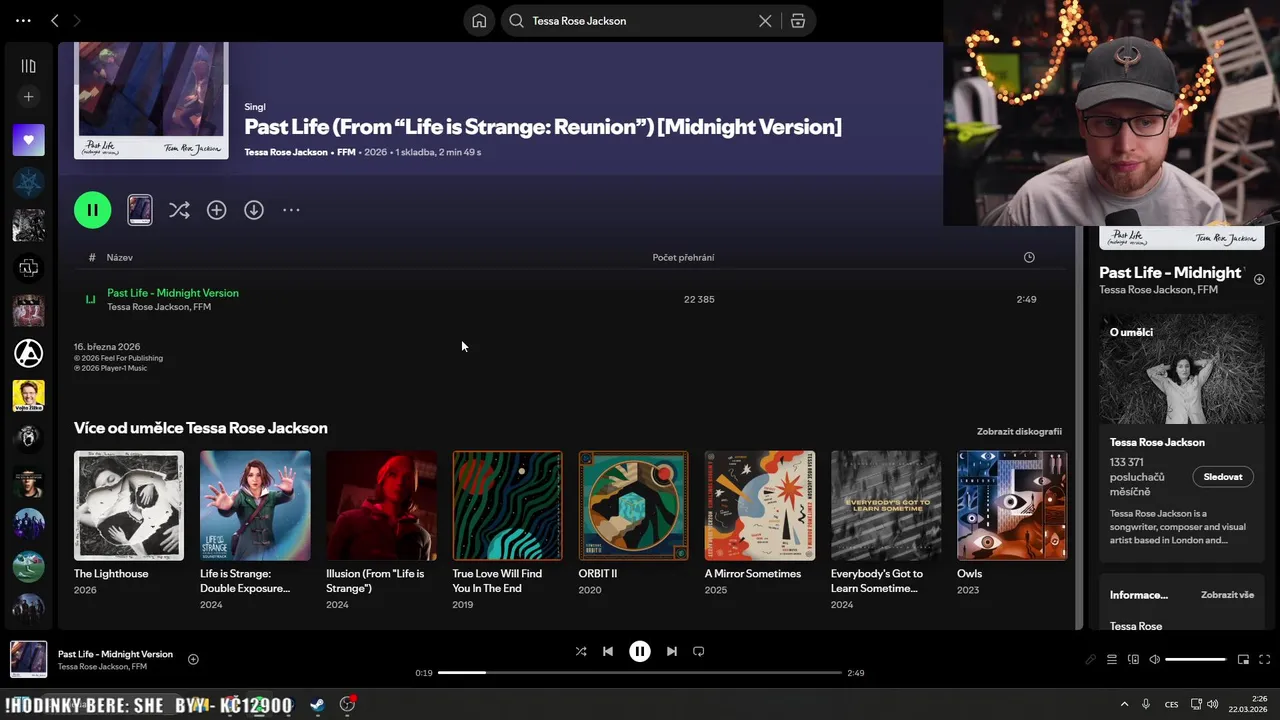1280x720 pixels.
Task: Open the ORBIT II album
Action: click(633, 505)
